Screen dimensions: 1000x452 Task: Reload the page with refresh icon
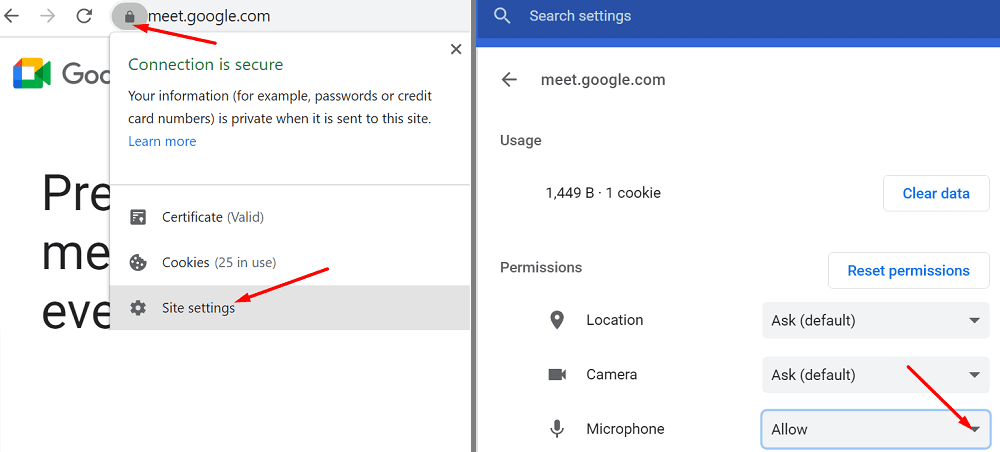[x=84, y=17]
